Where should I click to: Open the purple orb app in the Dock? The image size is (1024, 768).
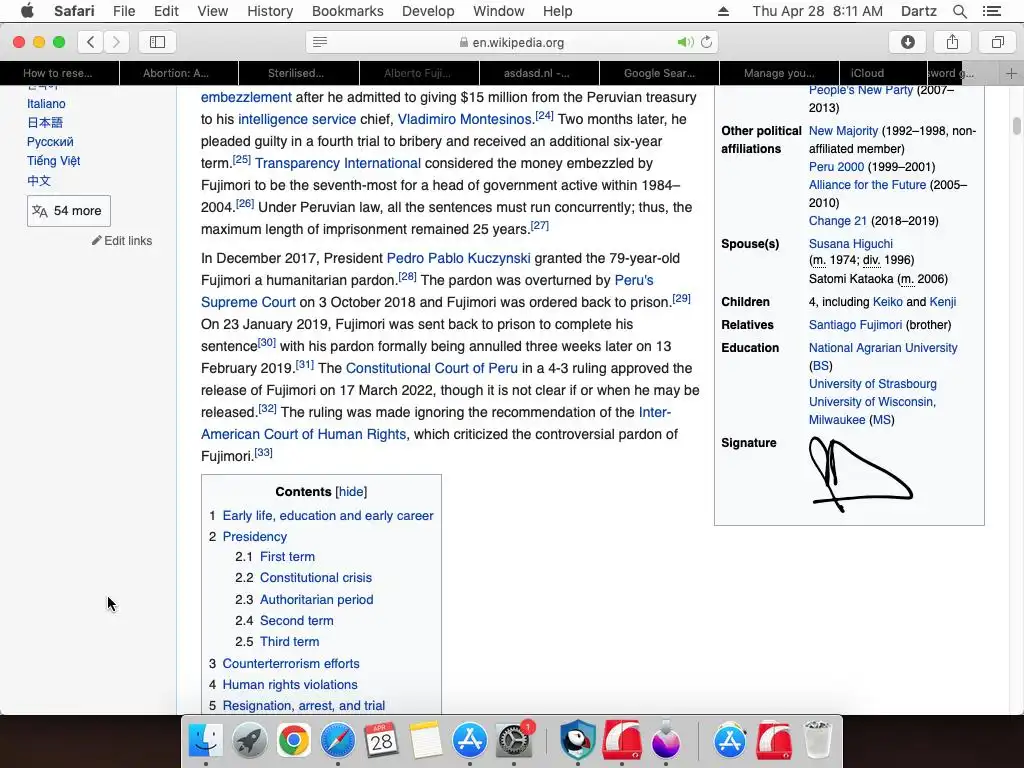665,741
